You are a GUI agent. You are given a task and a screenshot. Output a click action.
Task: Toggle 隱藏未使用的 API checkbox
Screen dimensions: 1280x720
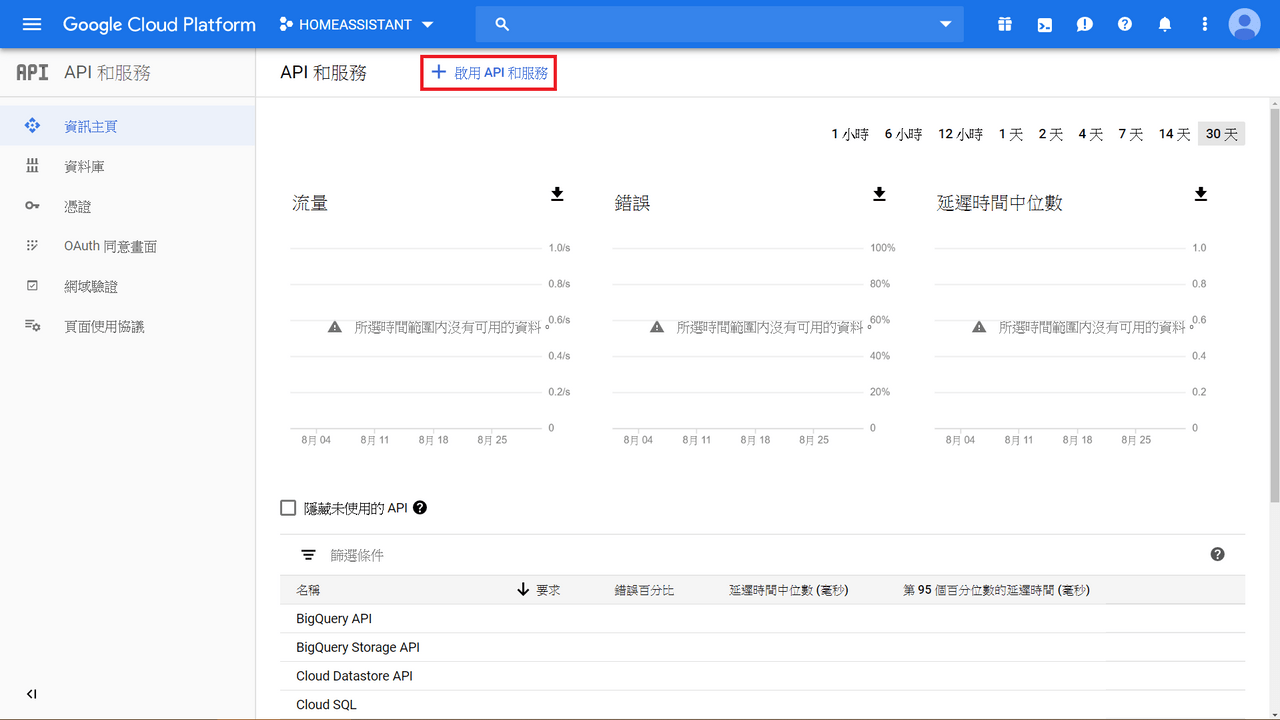(288, 508)
